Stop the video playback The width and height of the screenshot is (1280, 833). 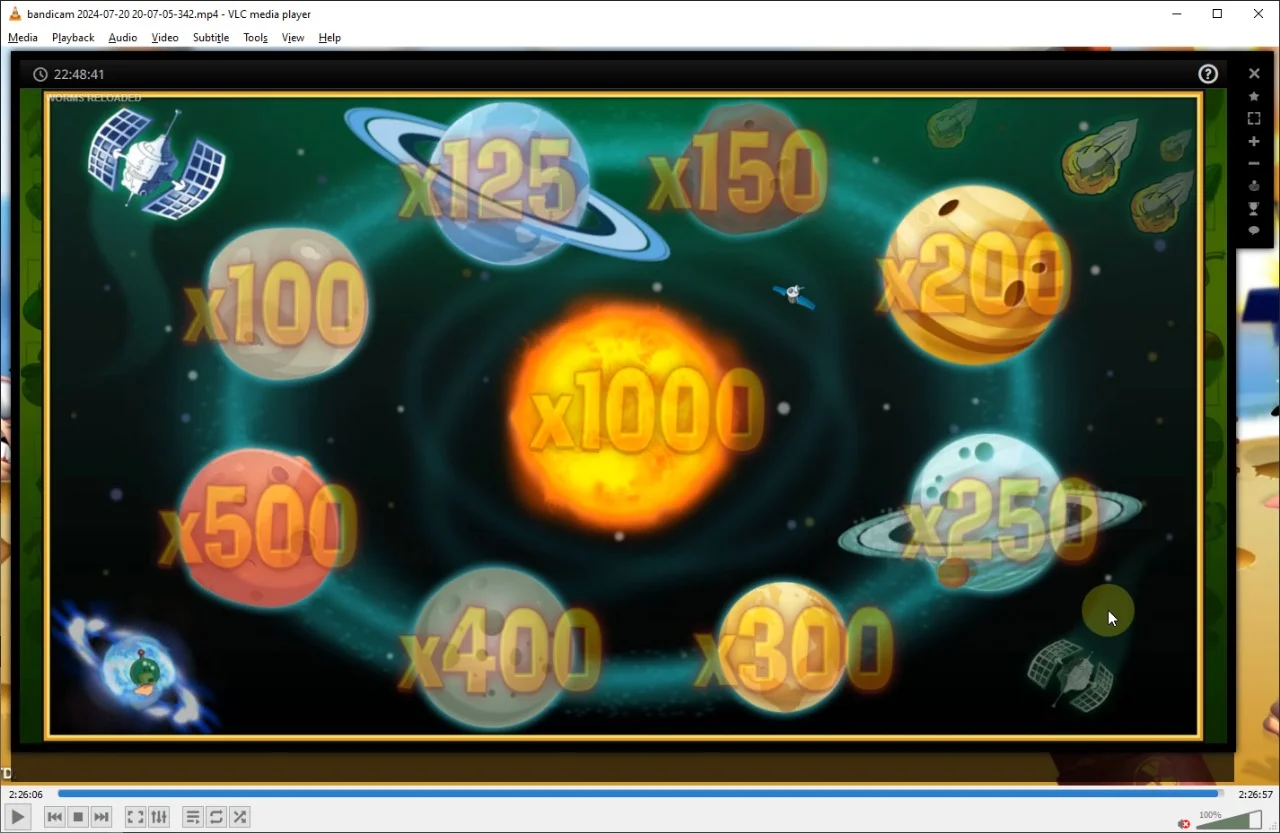[78, 817]
